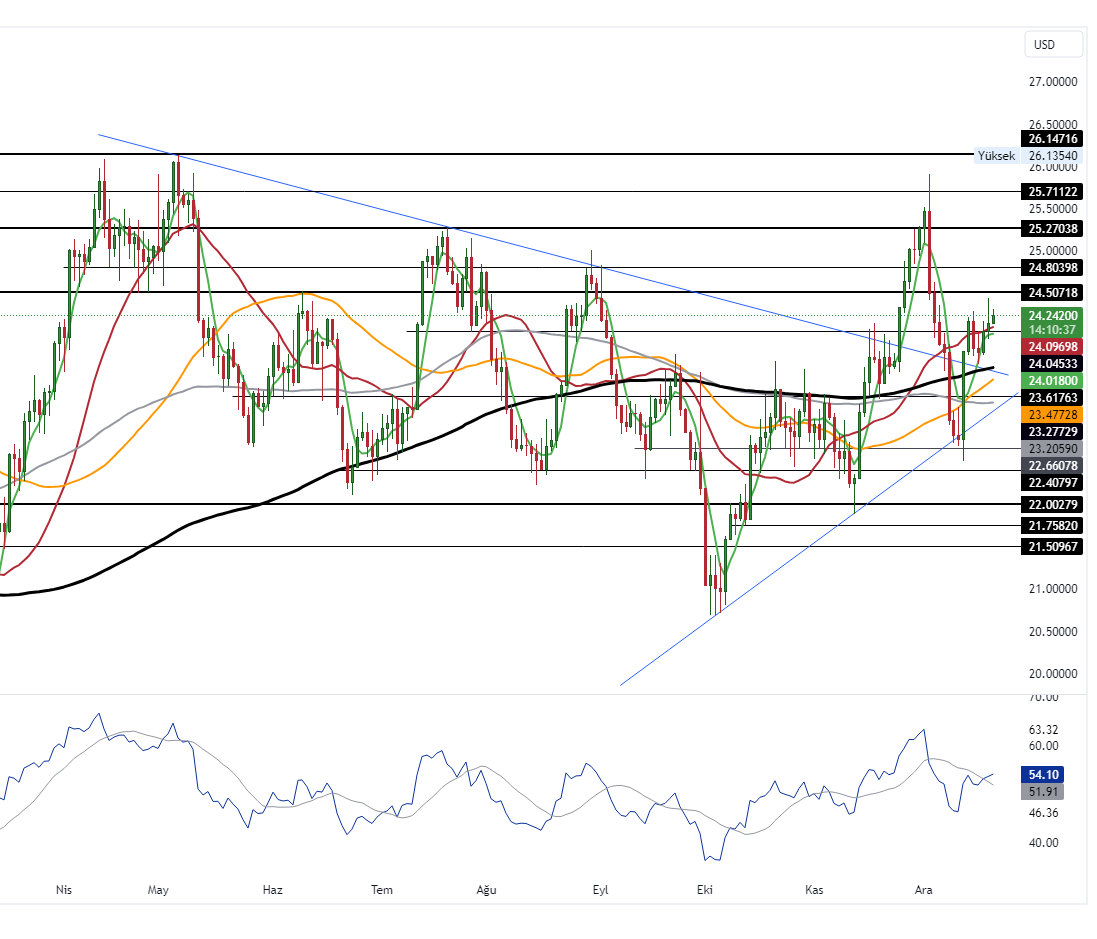Select the gray 51.91 RSI average label

click(1043, 792)
